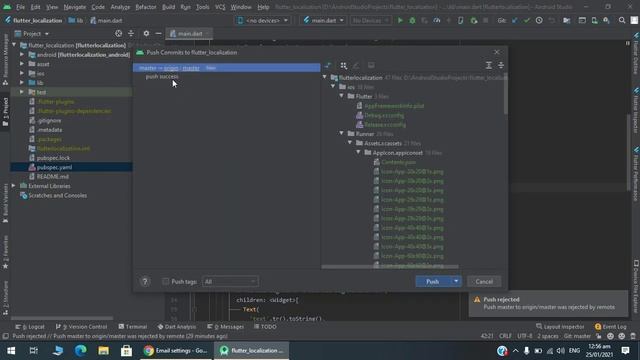Open Project view dropdown
640x360 pixels.
32,33
